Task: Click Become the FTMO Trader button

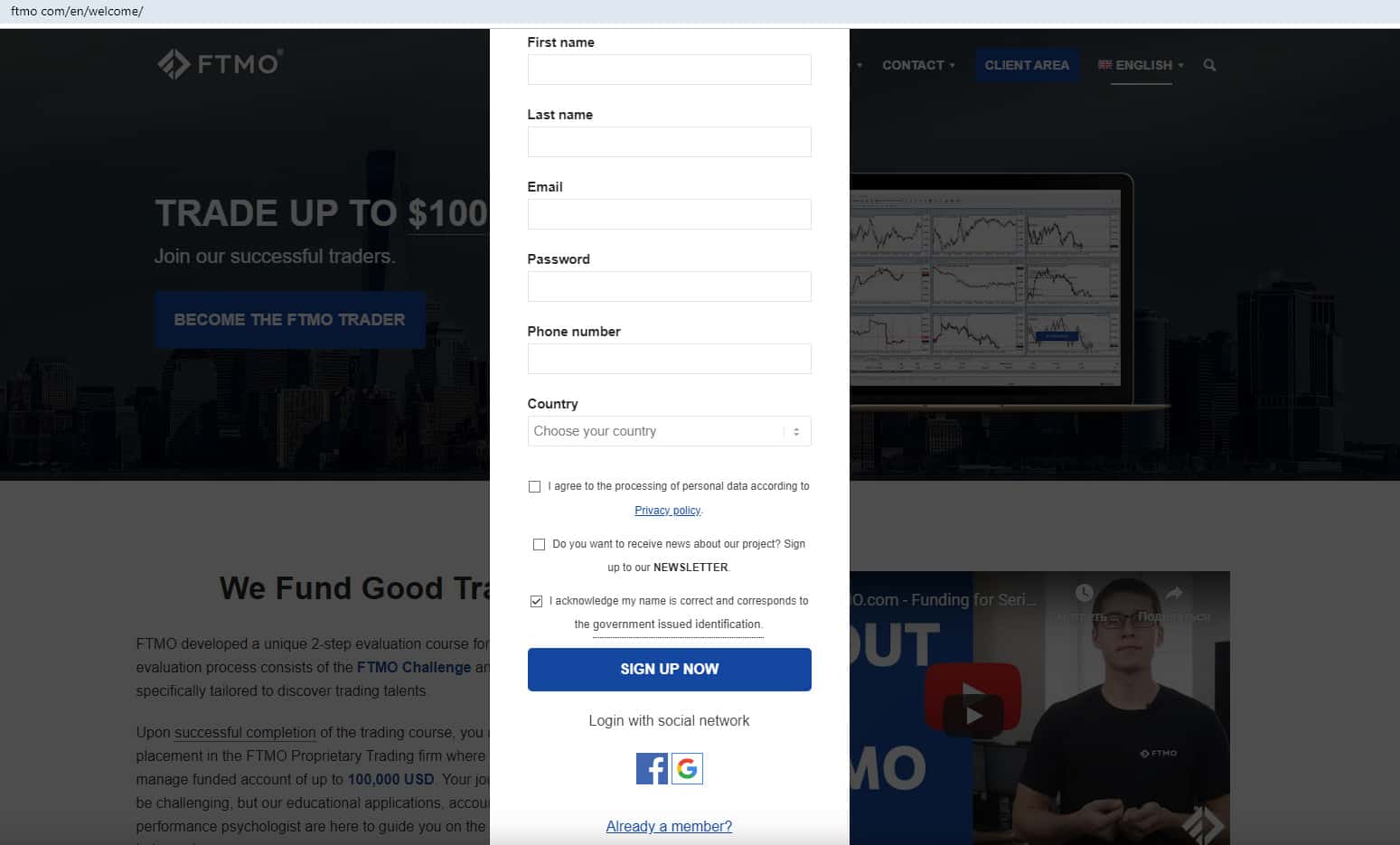Action: tap(289, 320)
